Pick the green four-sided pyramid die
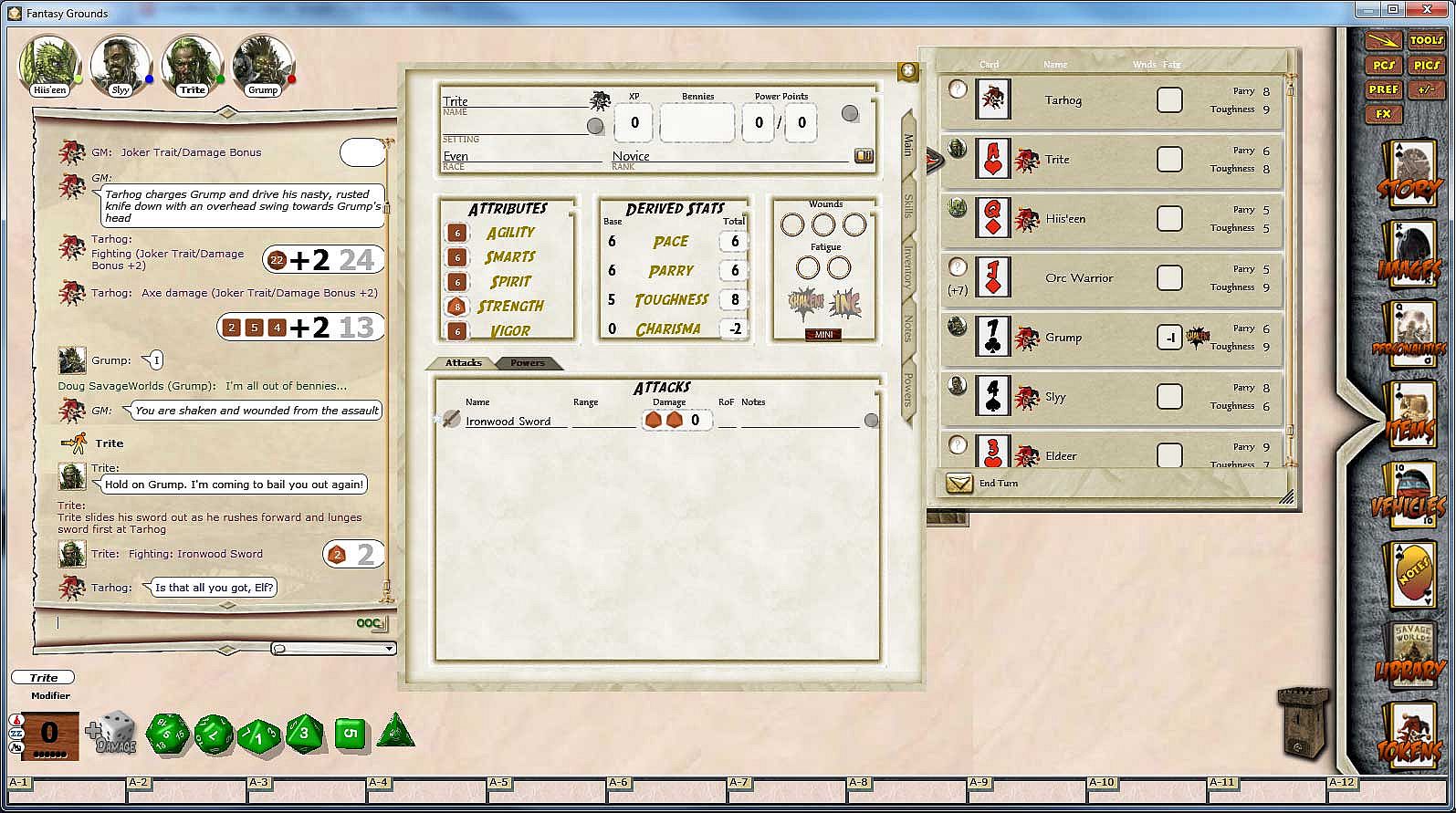Viewport: 1456px width, 813px height. tap(395, 731)
